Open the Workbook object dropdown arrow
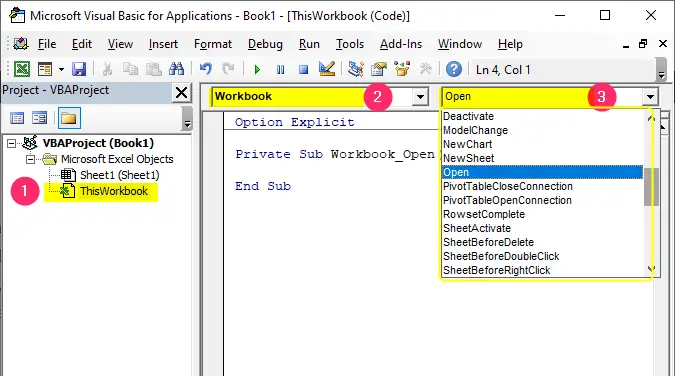The width and height of the screenshot is (675, 376). coord(420,96)
